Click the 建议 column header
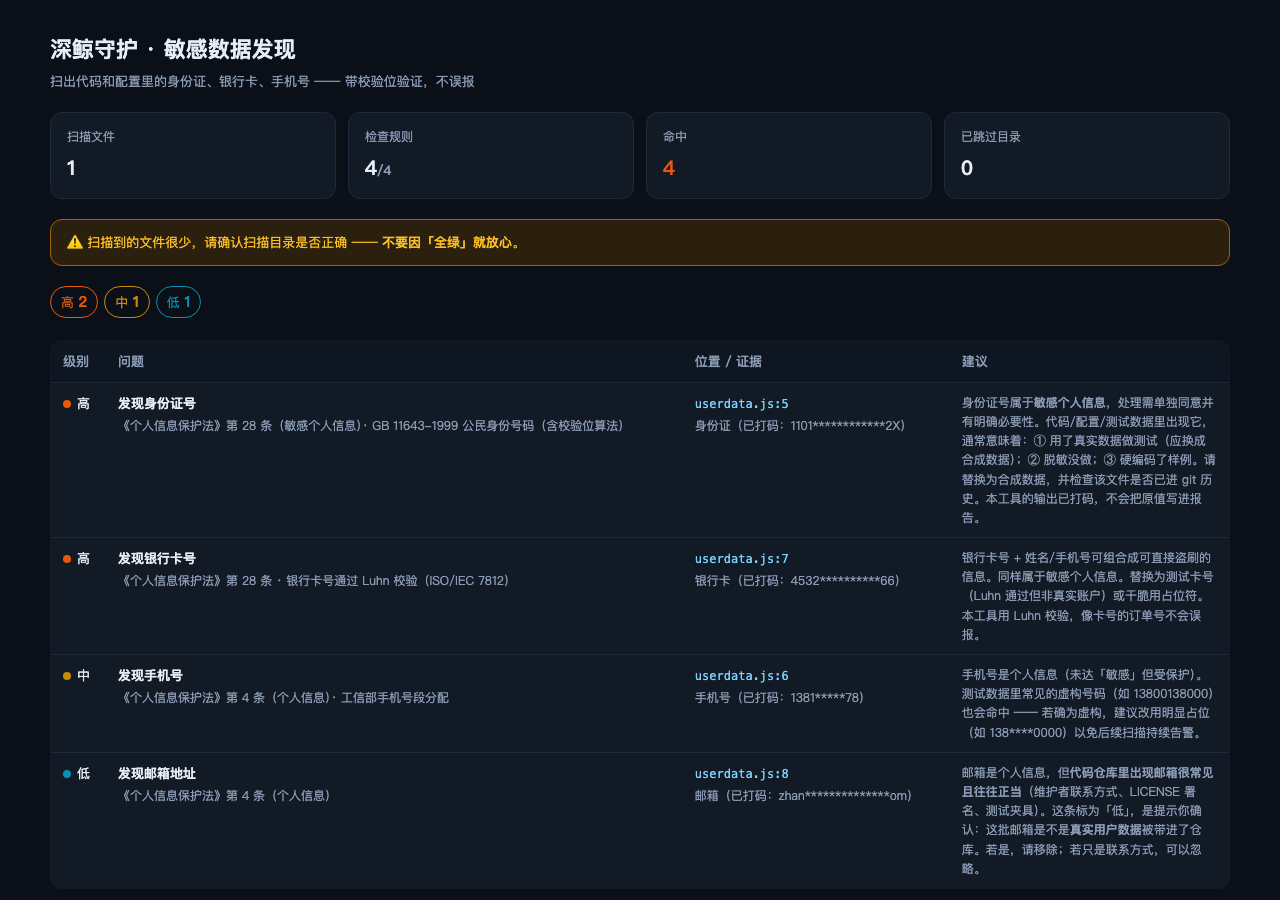Viewport: 1280px width, 900px height. pyautogui.click(x=975, y=361)
